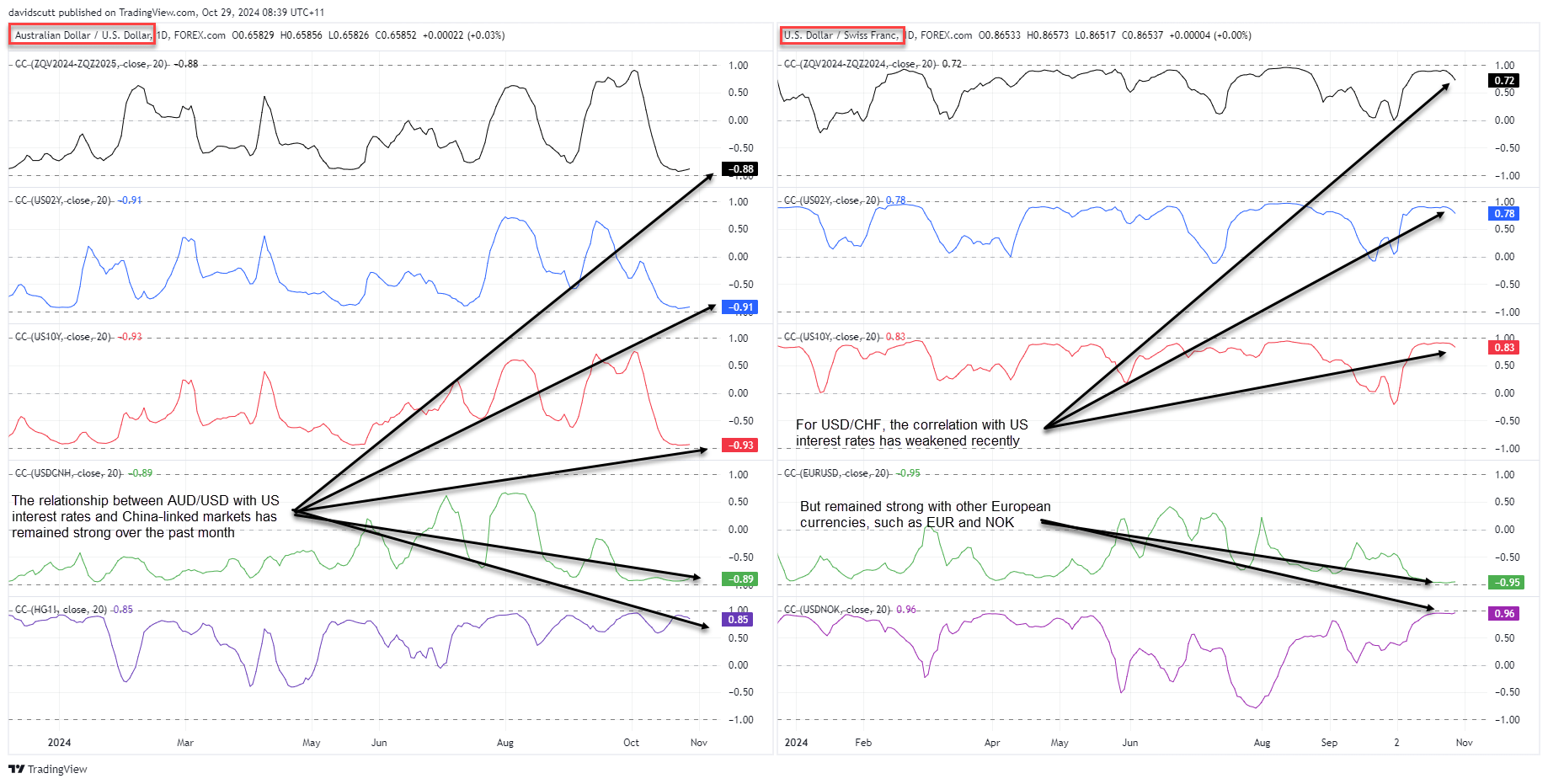Click the purple 0.85 value in the HG1! legend
This screenshot has width=1548, height=784.
pos(122,610)
